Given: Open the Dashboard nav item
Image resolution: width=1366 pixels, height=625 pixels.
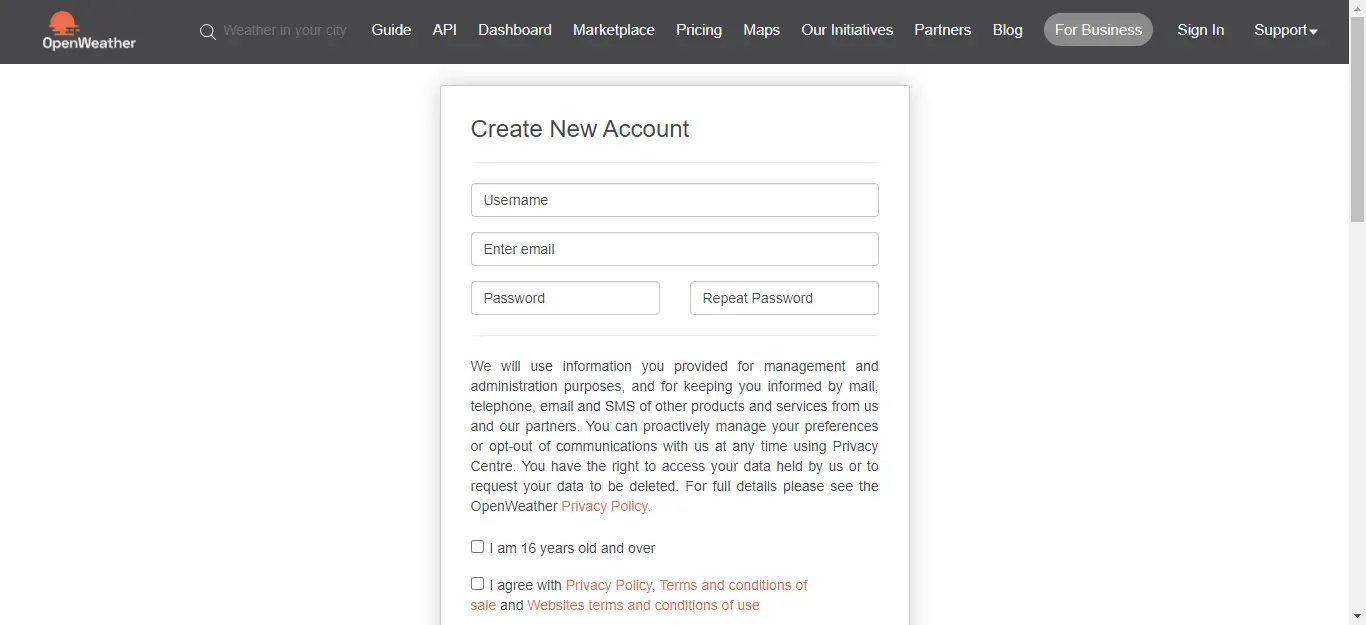Looking at the screenshot, I should point(515,30).
